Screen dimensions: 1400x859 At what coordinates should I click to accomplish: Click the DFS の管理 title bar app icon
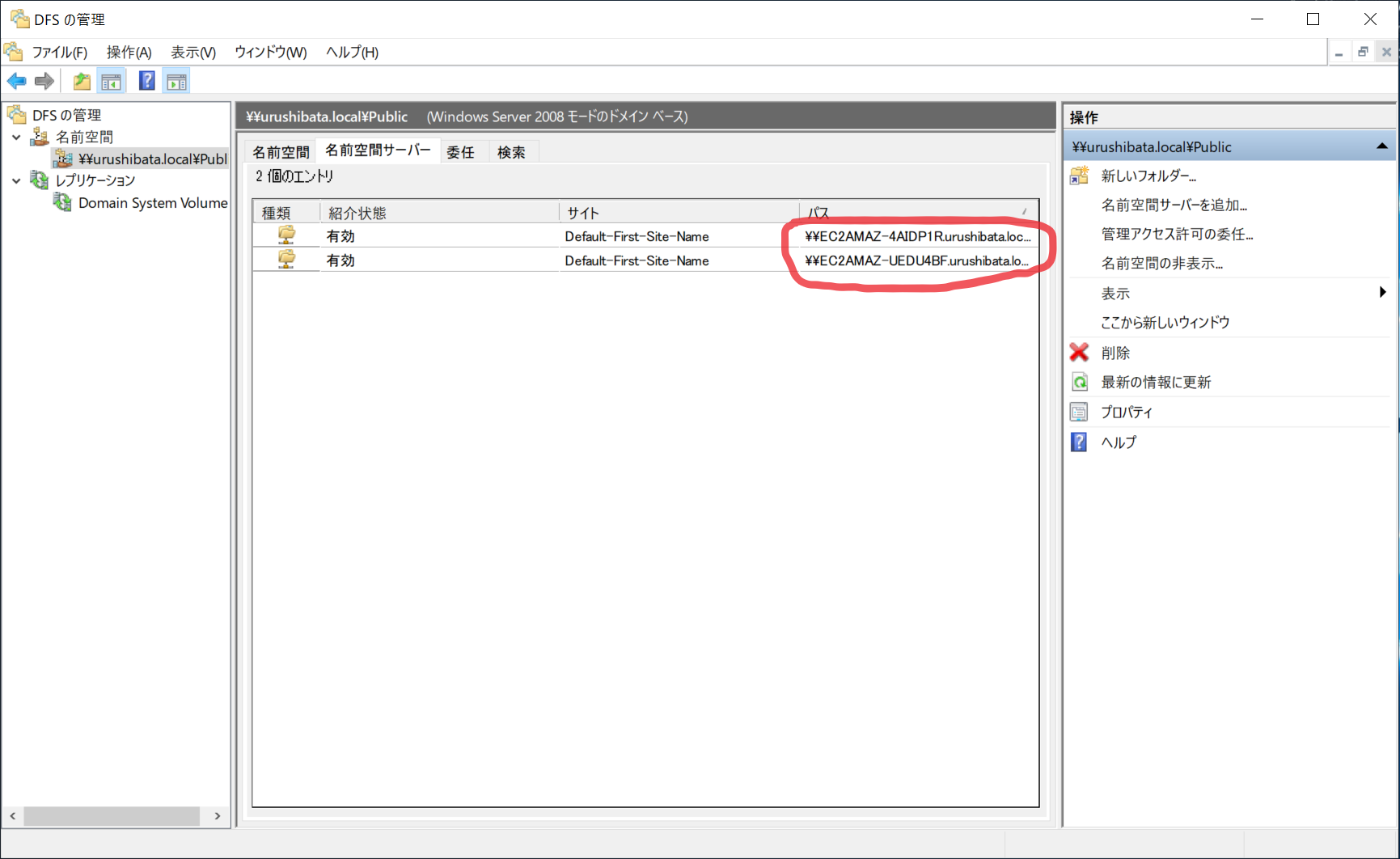(19, 19)
